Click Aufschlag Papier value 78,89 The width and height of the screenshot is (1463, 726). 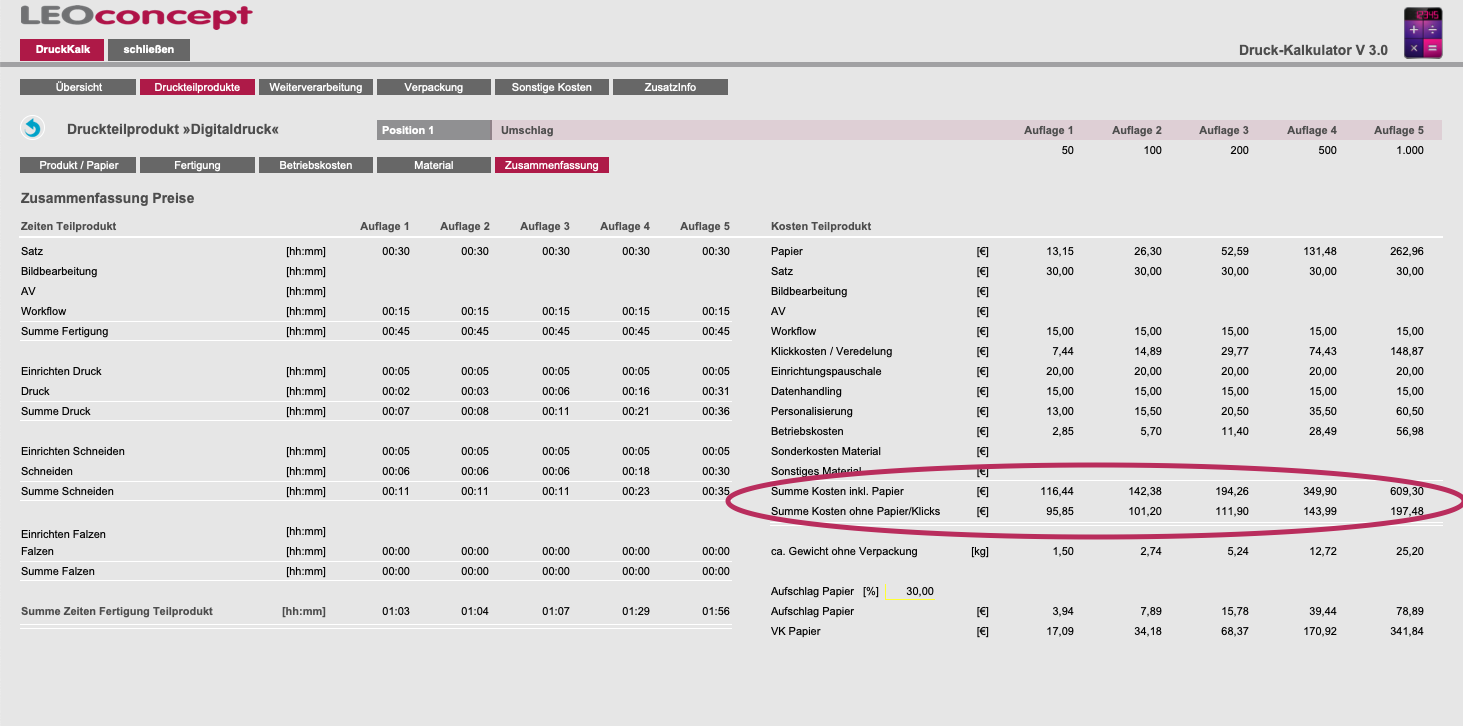(1409, 611)
